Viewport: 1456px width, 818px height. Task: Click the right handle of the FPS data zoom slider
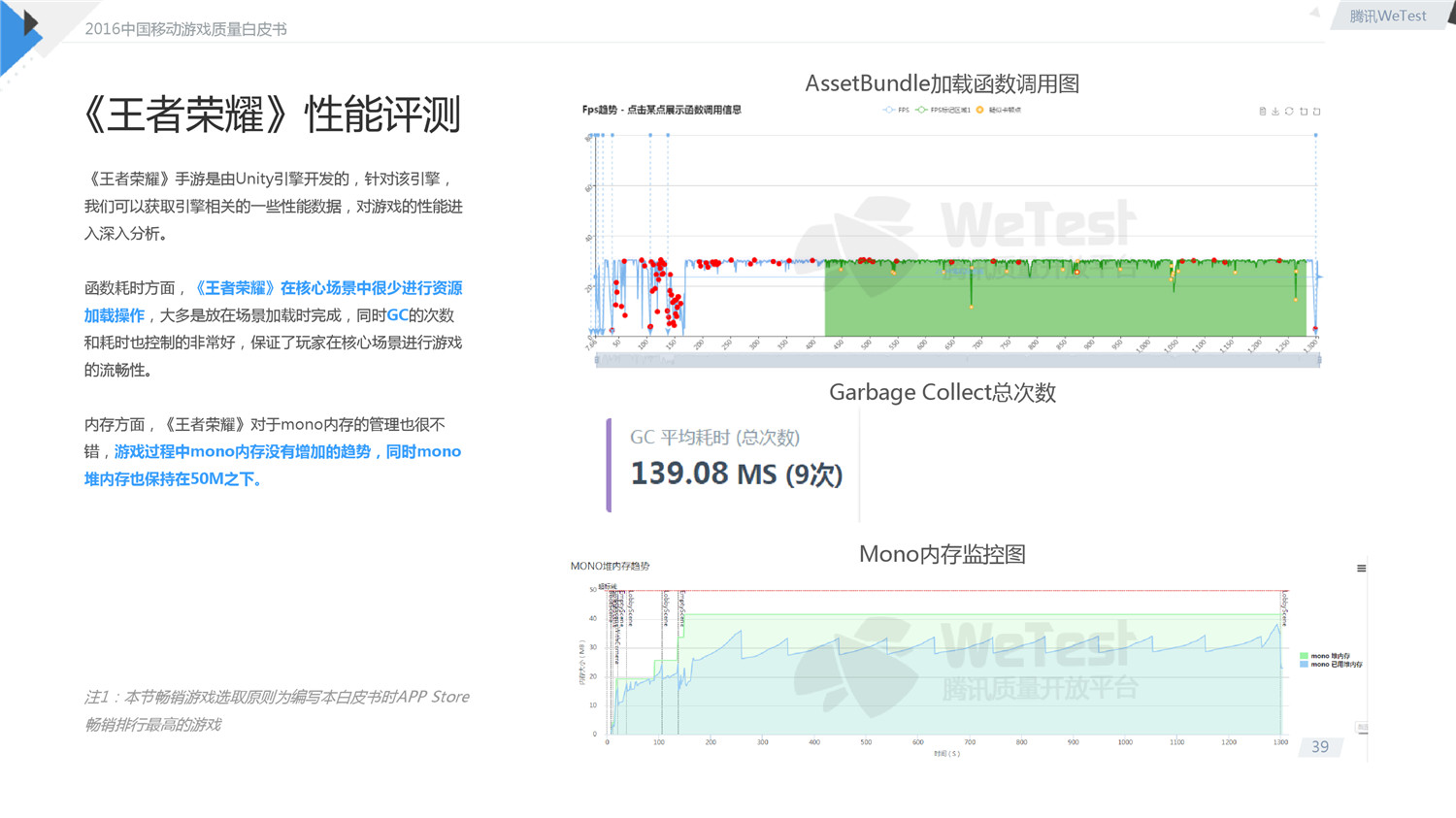(1319, 360)
